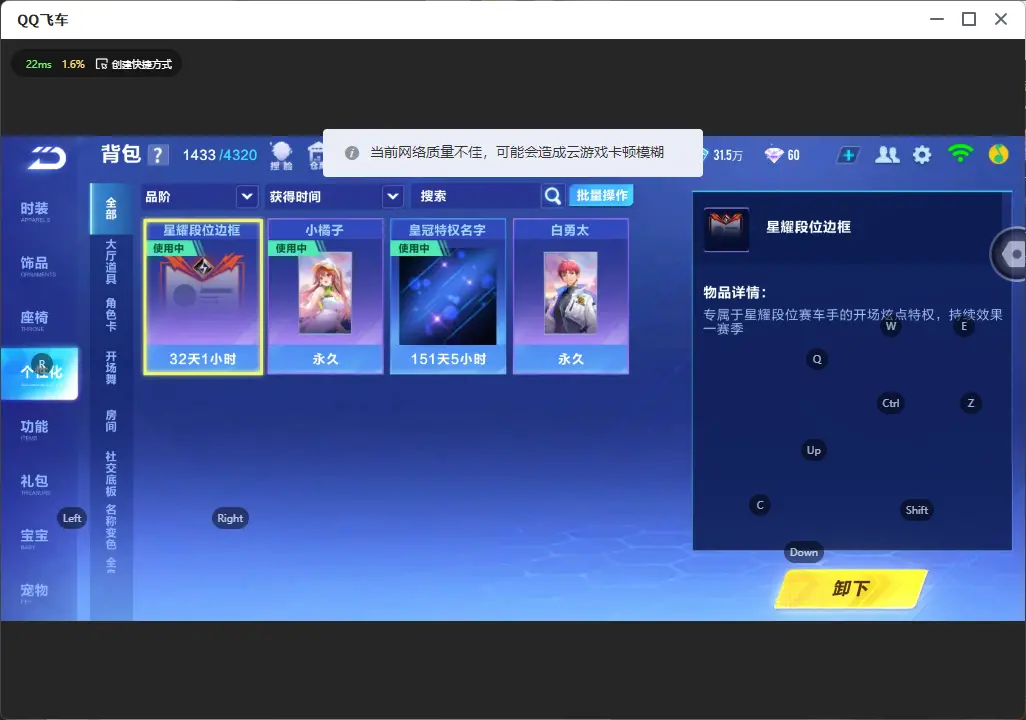Viewport: 1026px width, 720px height.
Task: Tap the Down virtual key overlay
Action: (804, 552)
